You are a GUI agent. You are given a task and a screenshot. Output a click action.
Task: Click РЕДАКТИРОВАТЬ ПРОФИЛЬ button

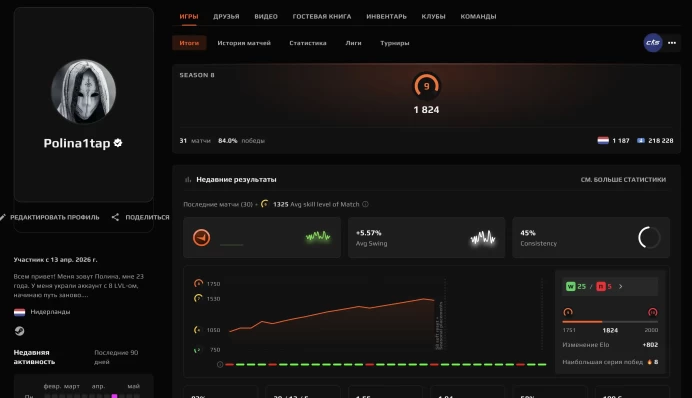pyautogui.click(x=50, y=217)
